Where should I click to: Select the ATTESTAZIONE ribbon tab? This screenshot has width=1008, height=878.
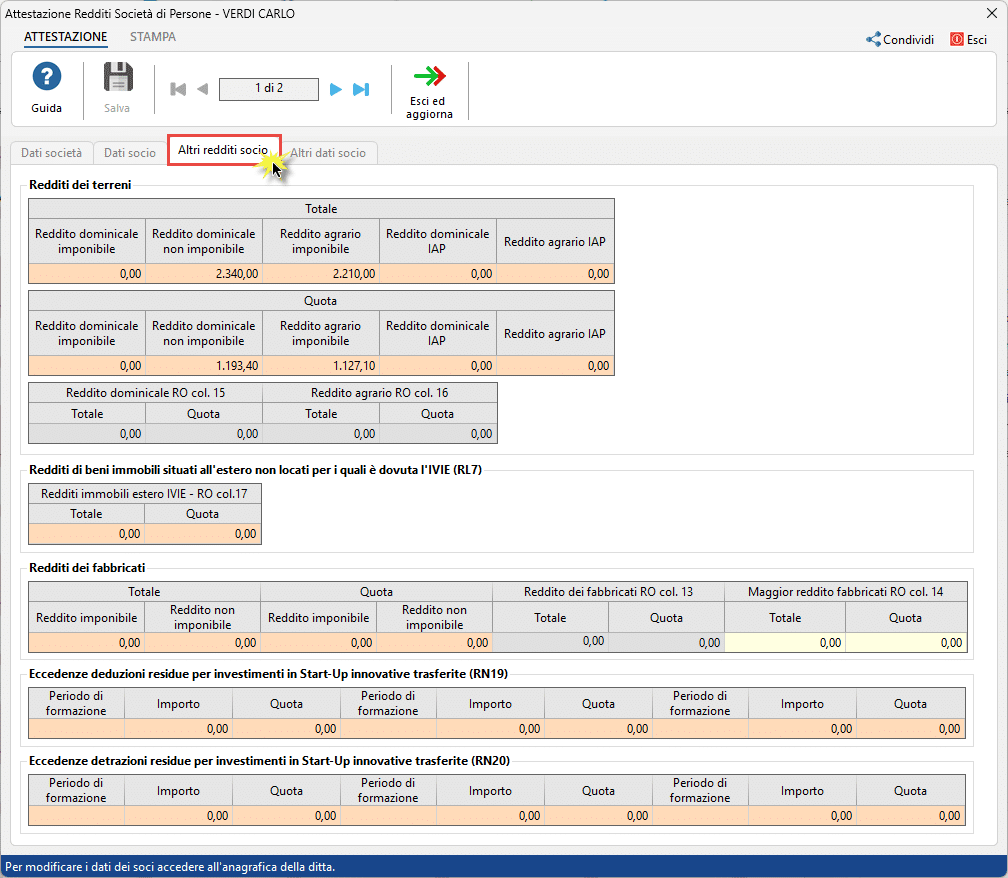coord(66,37)
